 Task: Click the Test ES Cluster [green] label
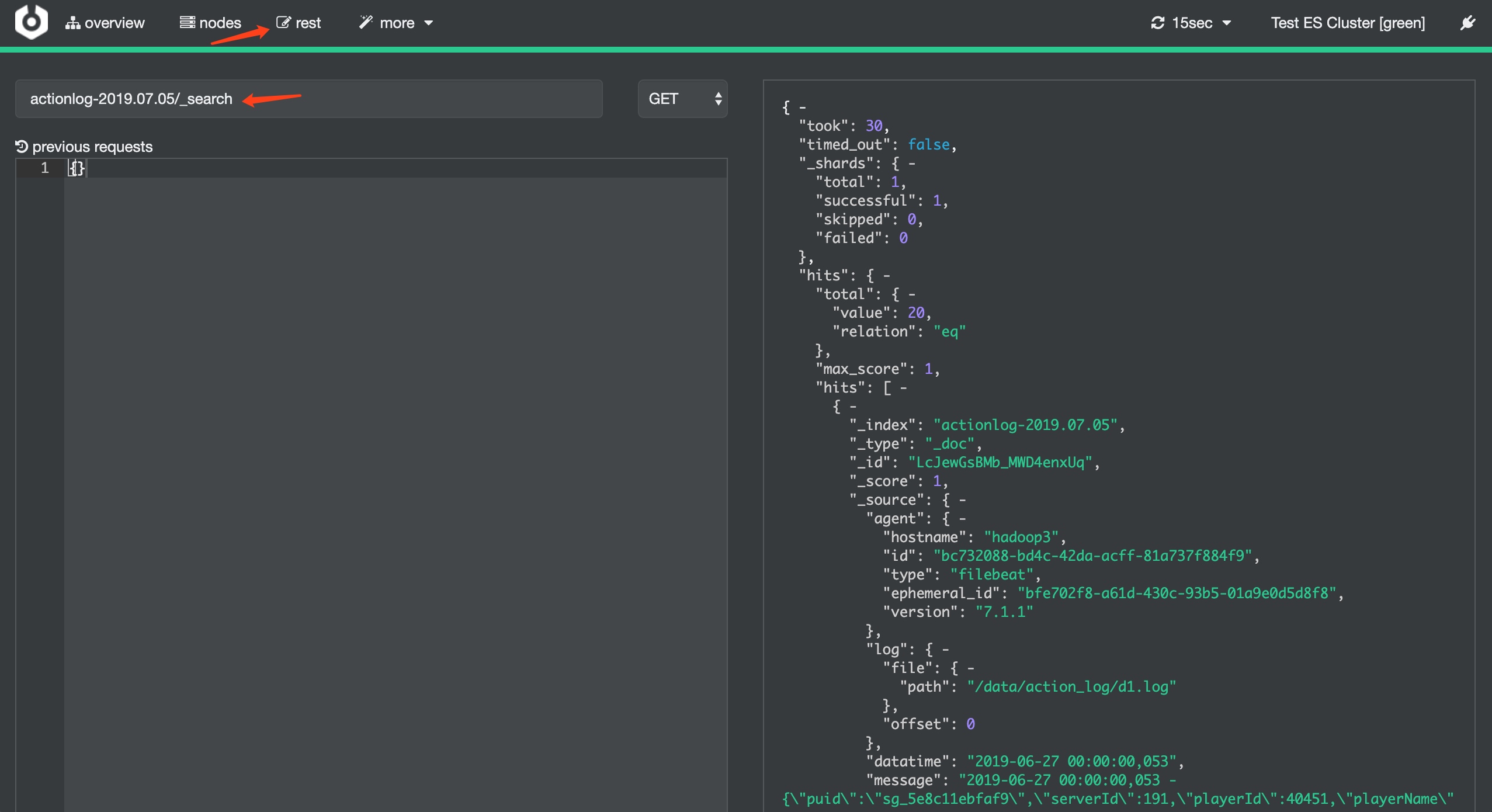(x=1348, y=23)
